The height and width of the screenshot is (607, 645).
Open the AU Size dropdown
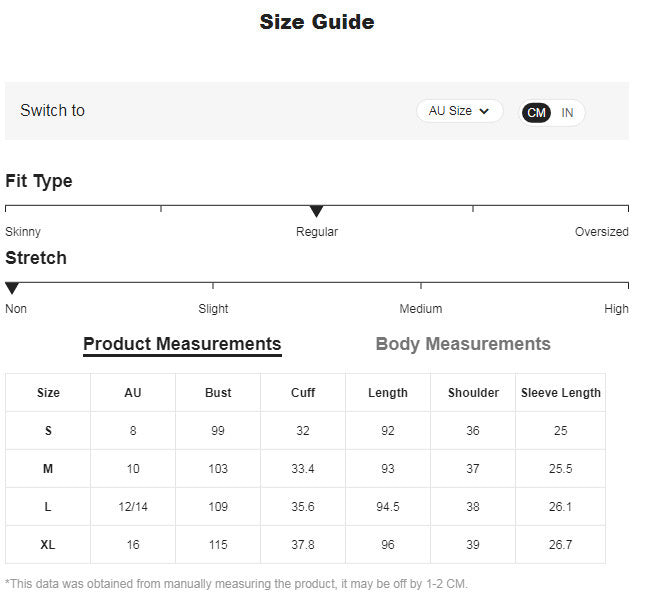pos(458,111)
